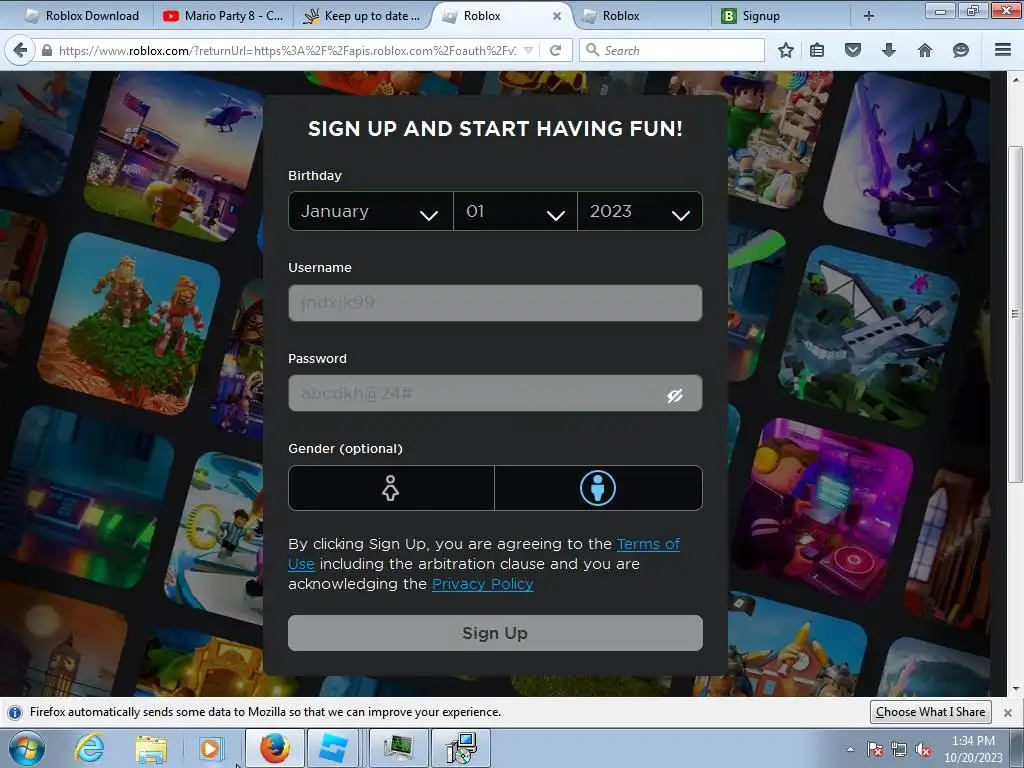Open the birthday day dropdown showing 01

515,211
